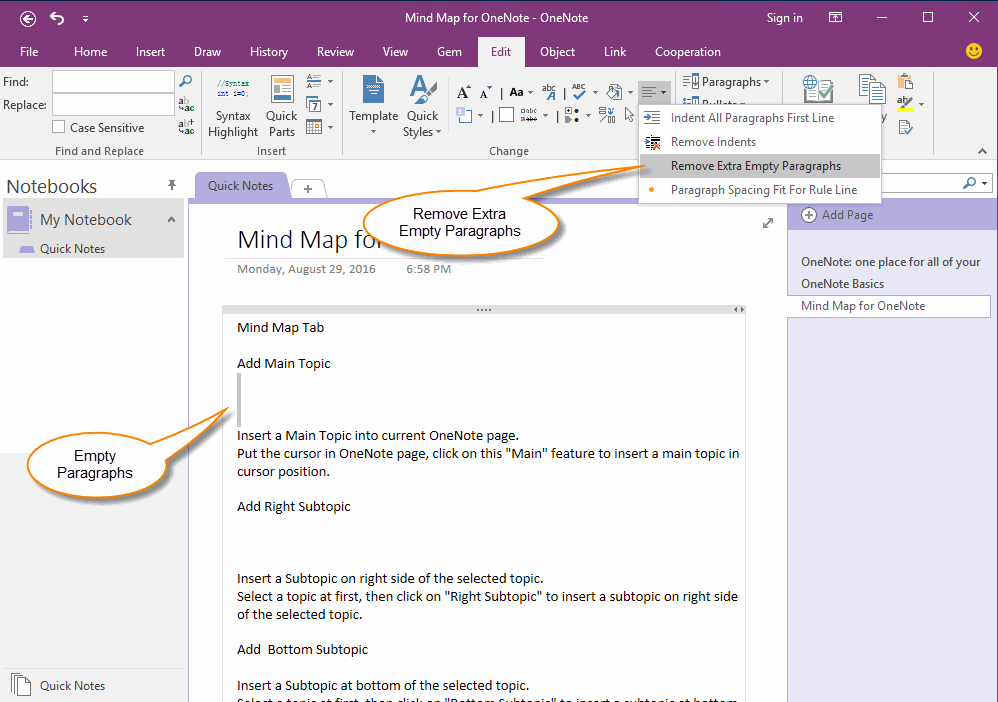Screen dimensions: 998x702
Task: Click the yellow highlighter pen icon
Action: point(904,104)
